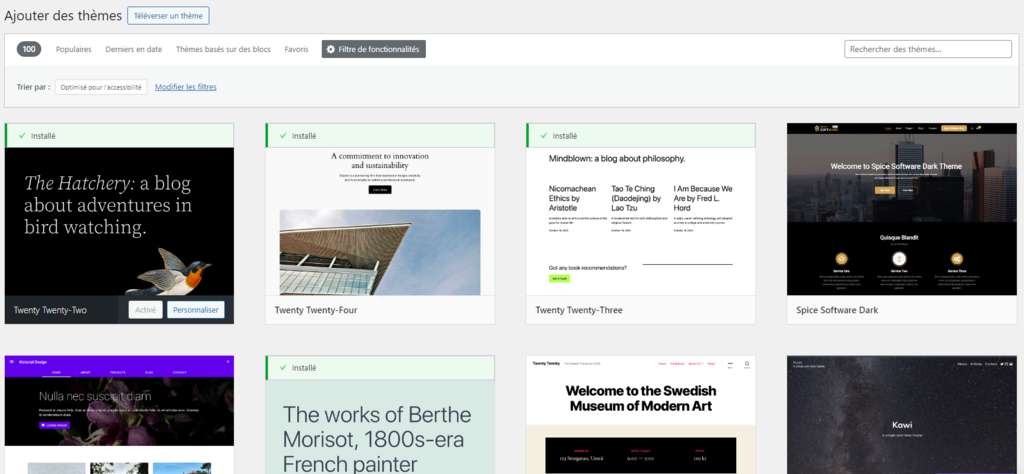The width and height of the screenshot is (1024, 474).
Task: Click the Installé checkmark on Twenty Twenty-Two
Action: [22, 136]
